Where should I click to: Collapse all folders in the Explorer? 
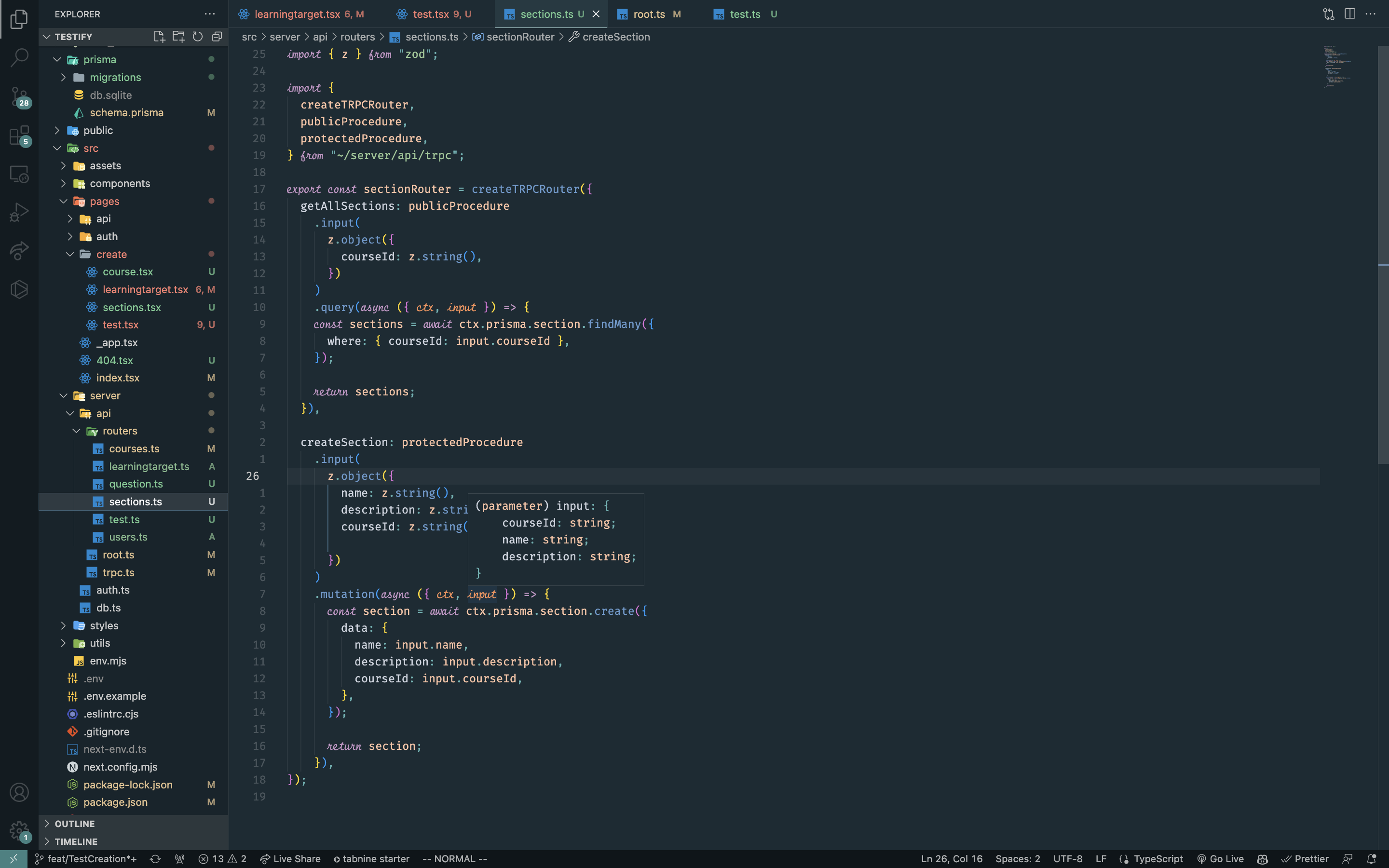(217, 36)
